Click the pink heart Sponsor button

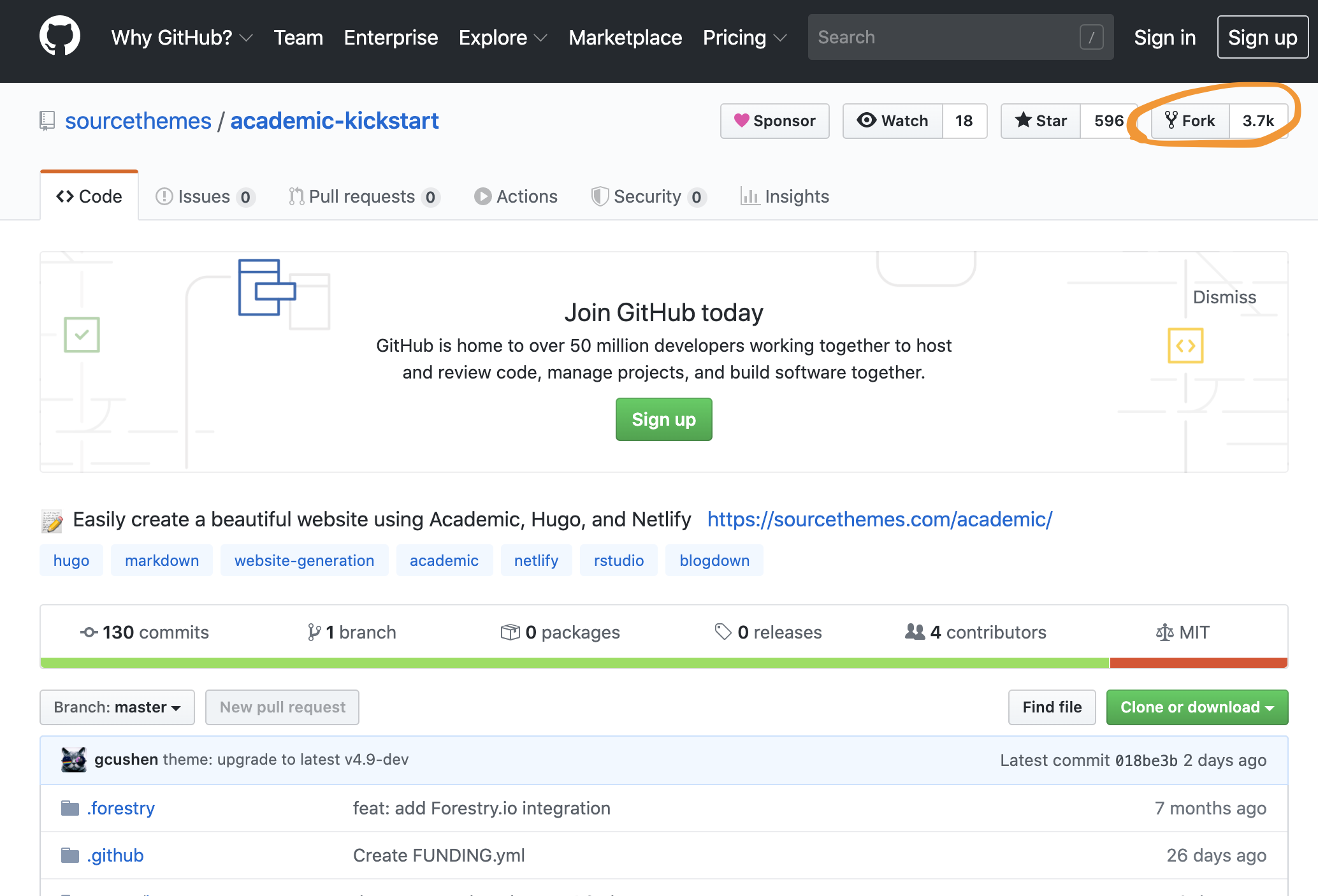pyautogui.click(x=774, y=121)
